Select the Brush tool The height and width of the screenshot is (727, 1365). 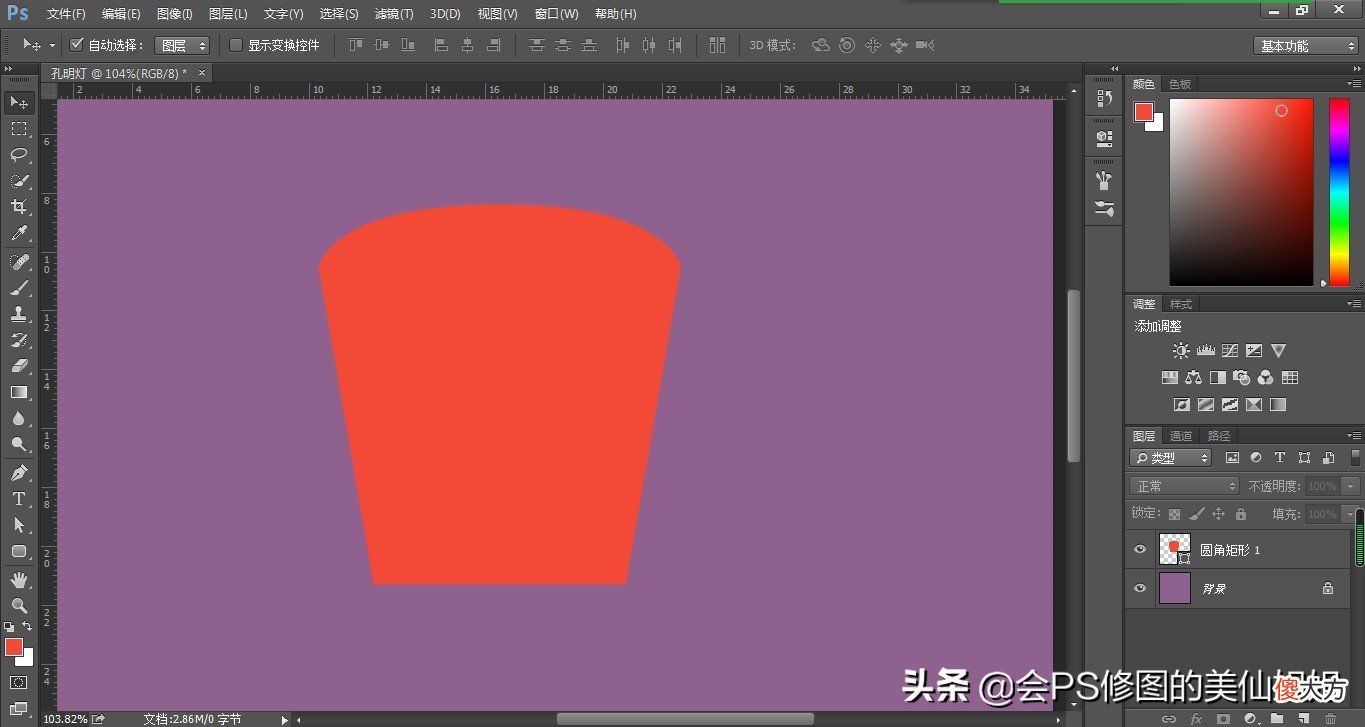click(19, 287)
